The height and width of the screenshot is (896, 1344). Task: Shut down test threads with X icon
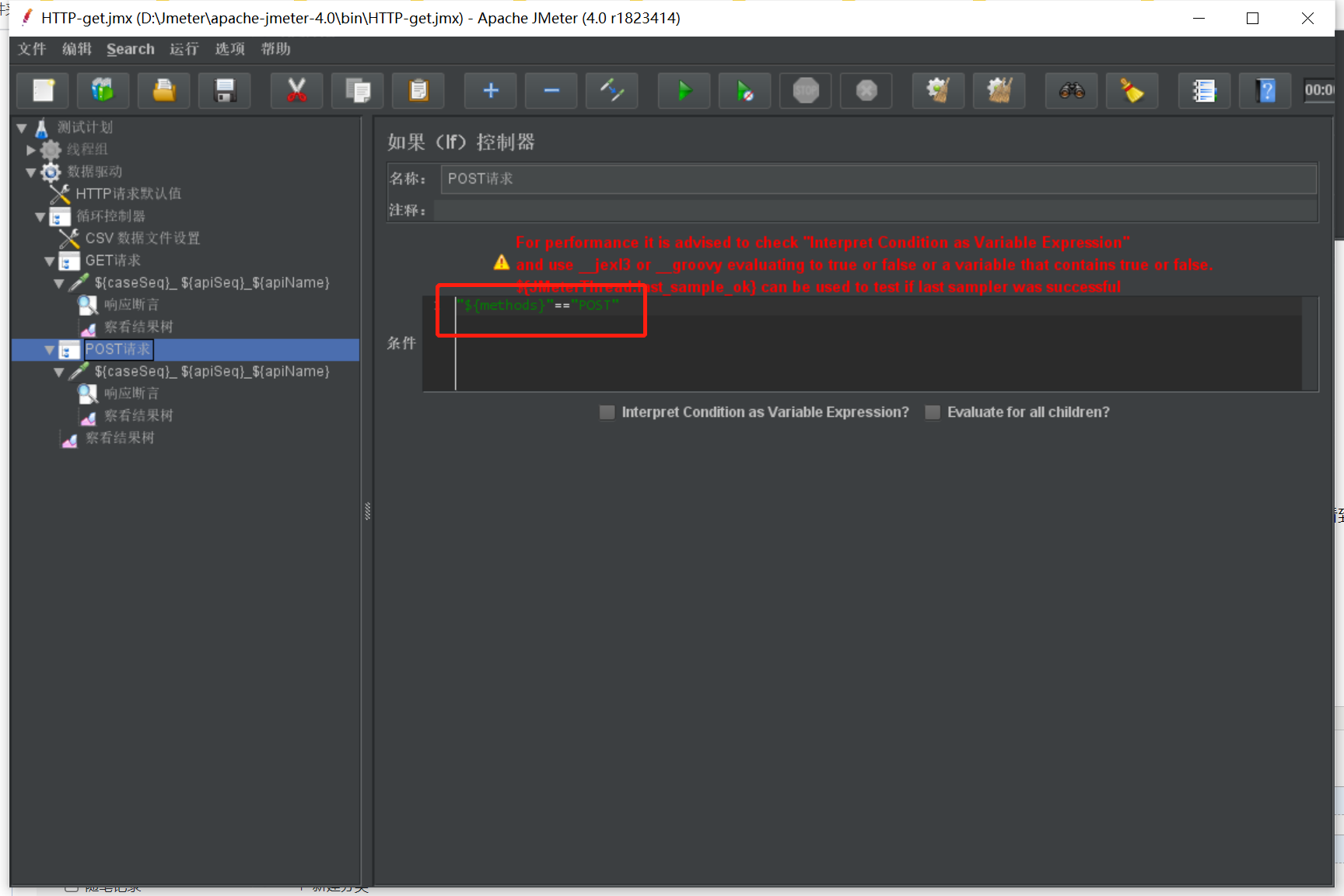[x=866, y=91]
